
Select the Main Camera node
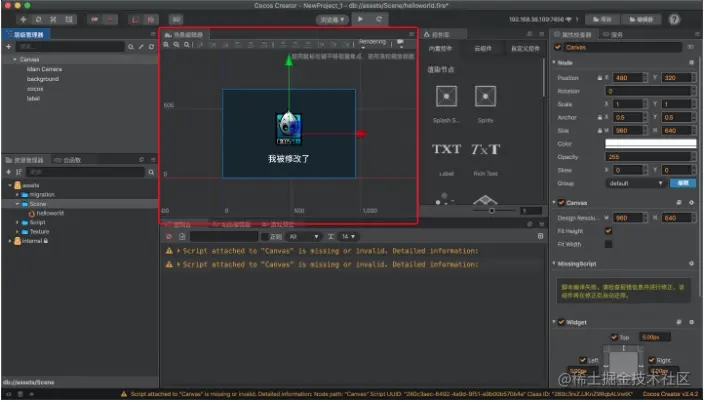click(x=45, y=69)
